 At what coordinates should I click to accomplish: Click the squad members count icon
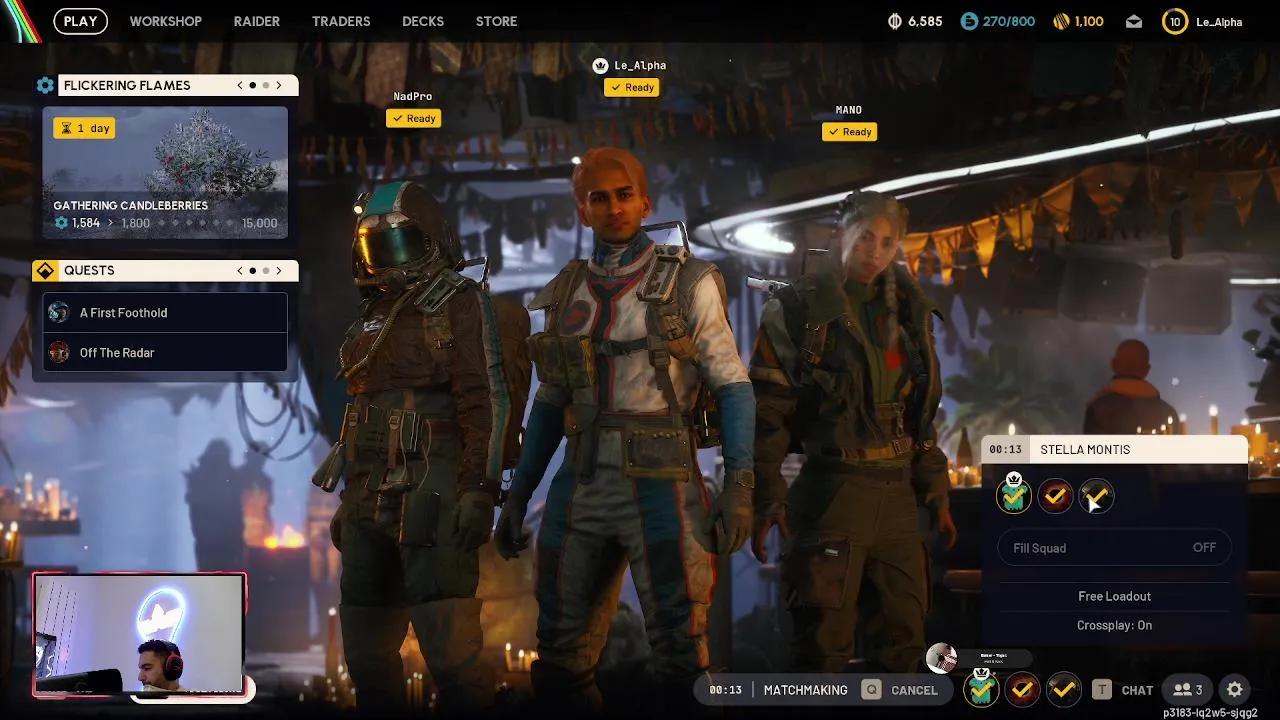1188,689
